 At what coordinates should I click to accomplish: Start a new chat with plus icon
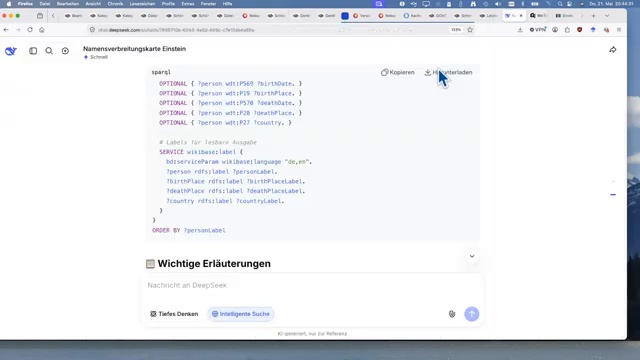[65, 51]
